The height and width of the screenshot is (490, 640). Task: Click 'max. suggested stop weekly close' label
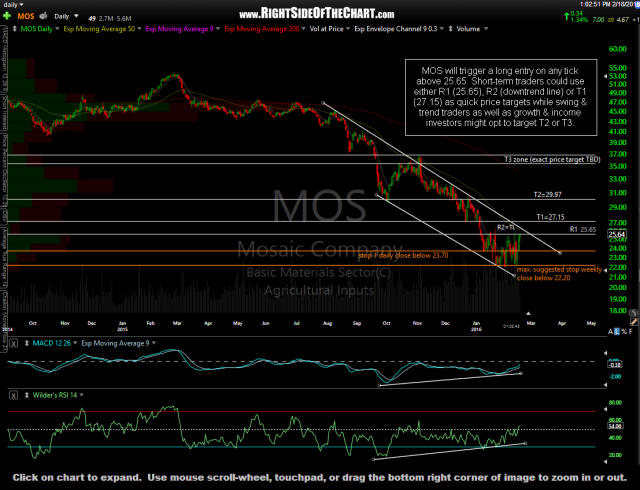[x=559, y=274]
